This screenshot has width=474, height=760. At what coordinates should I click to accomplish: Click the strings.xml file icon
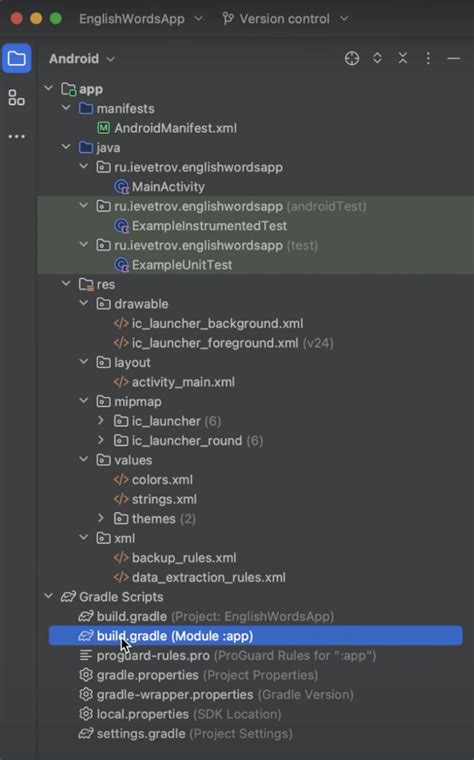(121, 499)
